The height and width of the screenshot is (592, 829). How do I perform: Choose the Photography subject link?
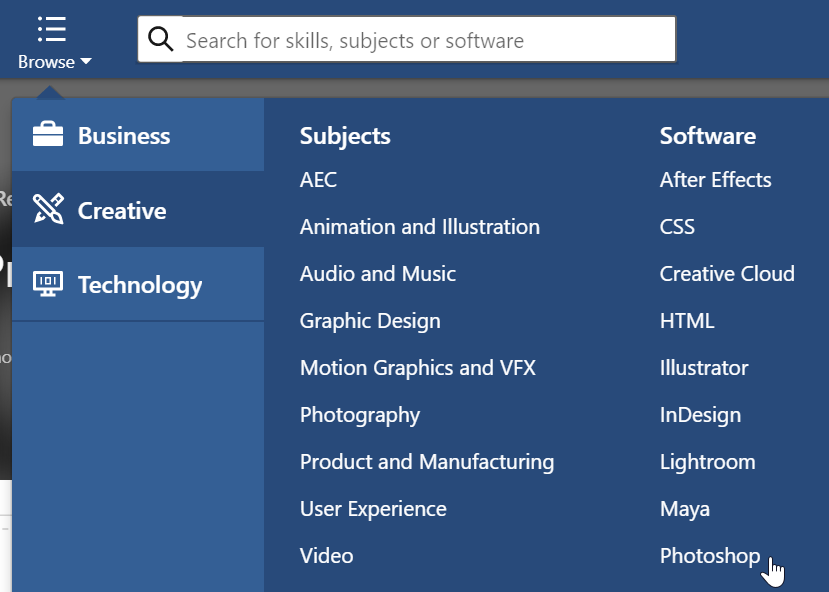359,415
